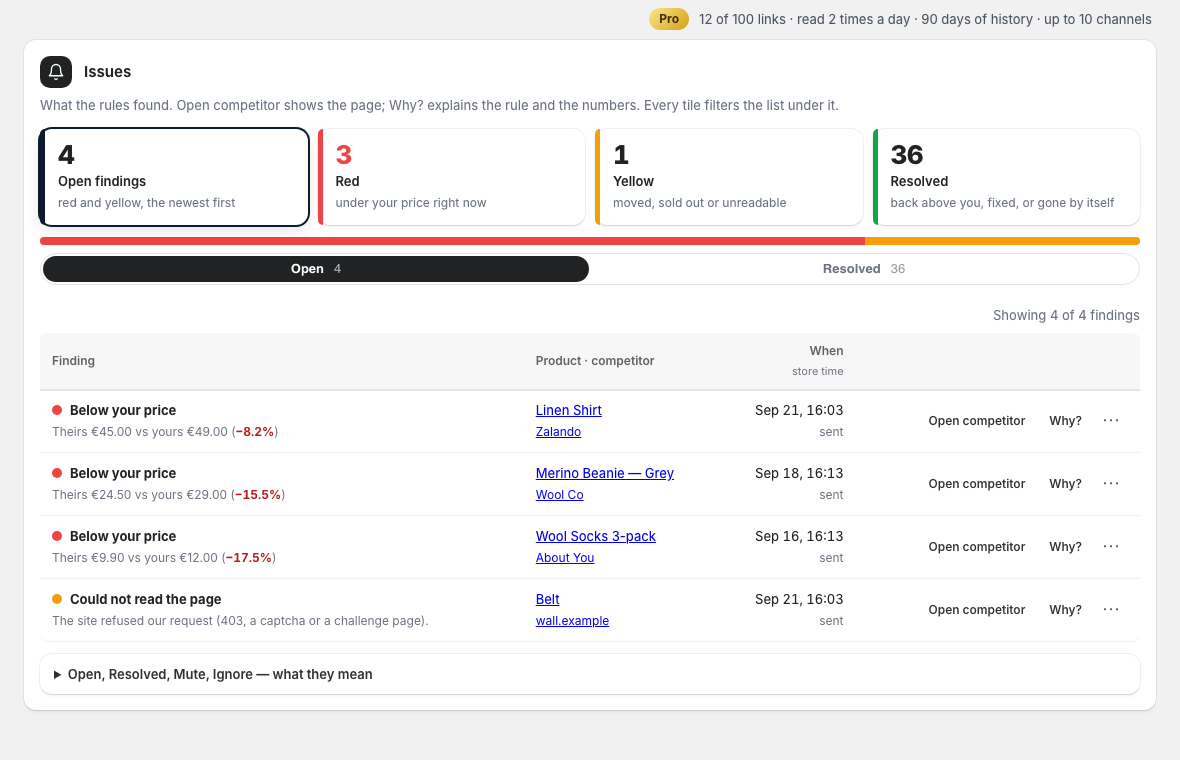Click Why? for the Belt finding
The height and width of the screenshot is (760, 1180).
(x=1065, y=610)
